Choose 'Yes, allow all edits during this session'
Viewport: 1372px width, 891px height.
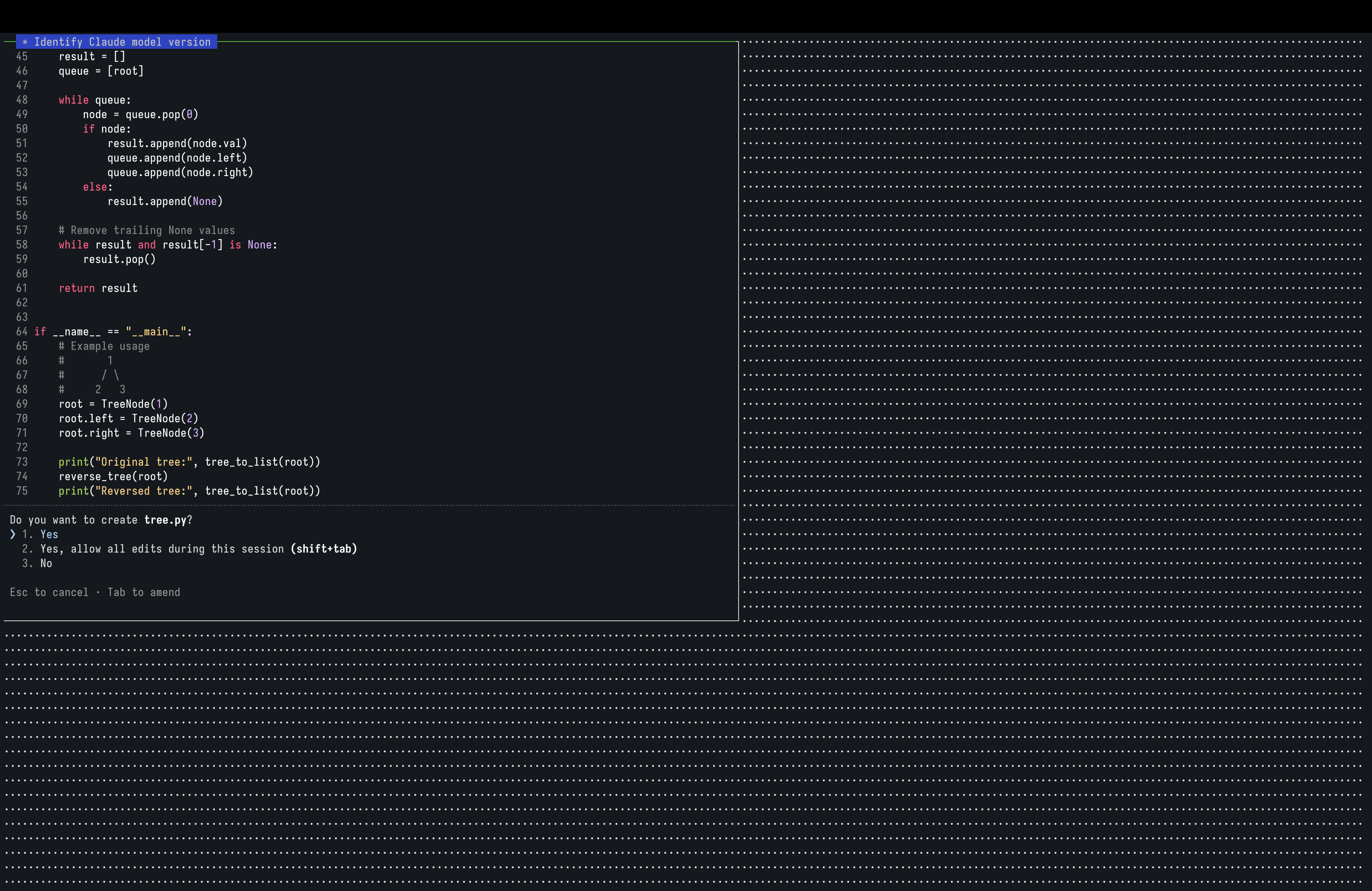189,549
